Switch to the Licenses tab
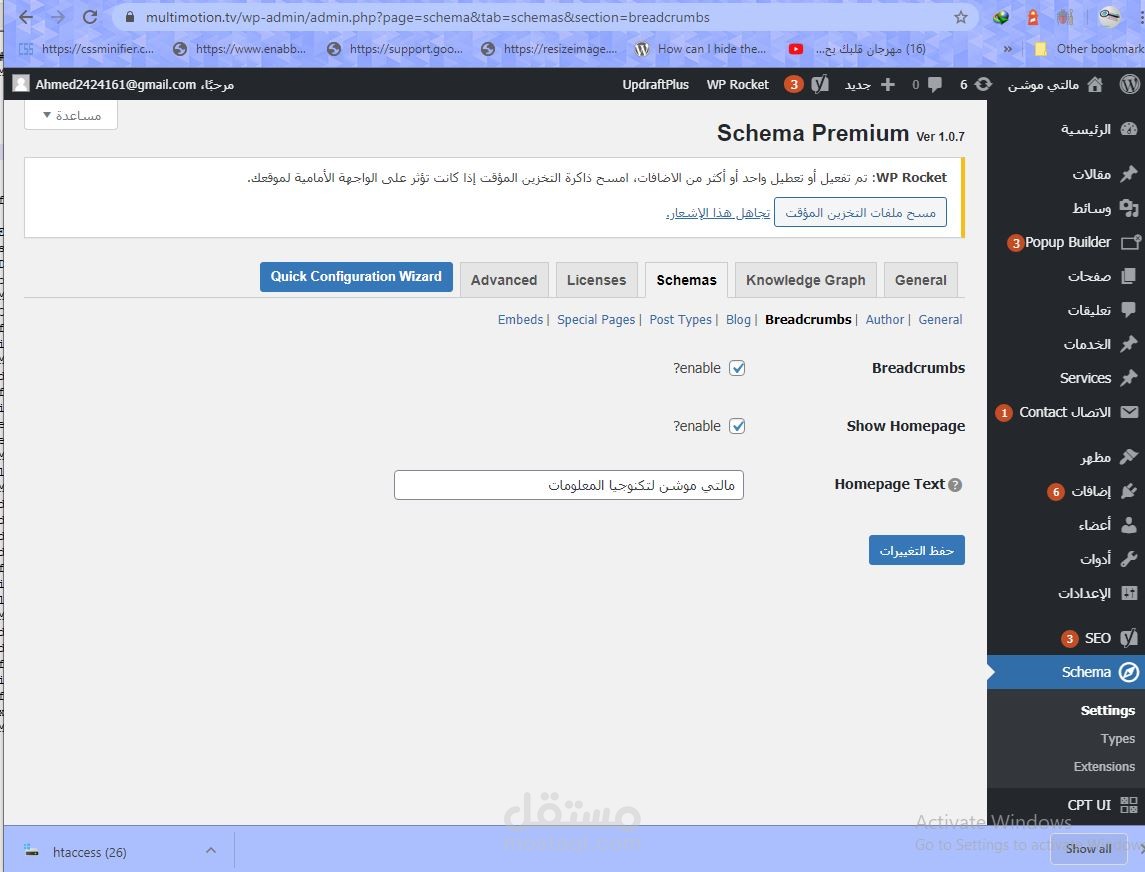This screenshot has height=872, width=1145. pyautogui.click(x=597, y=280)
